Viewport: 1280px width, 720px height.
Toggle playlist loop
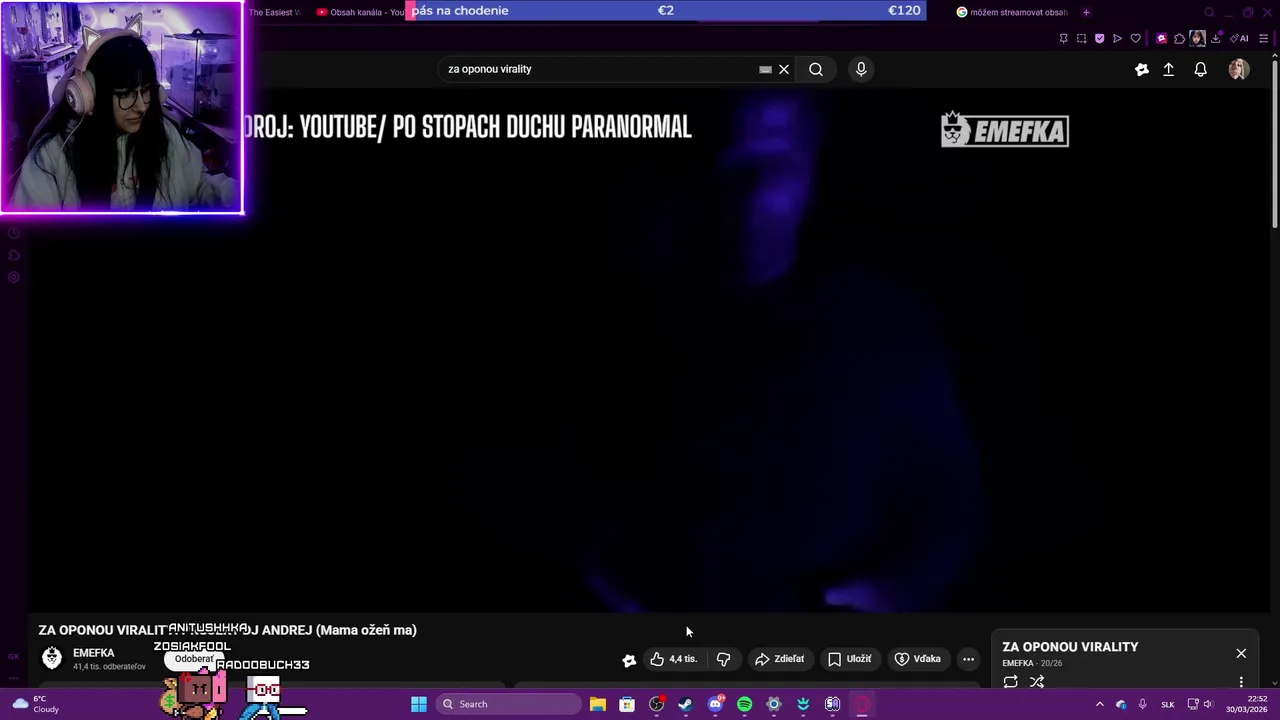pos(1010,682)
